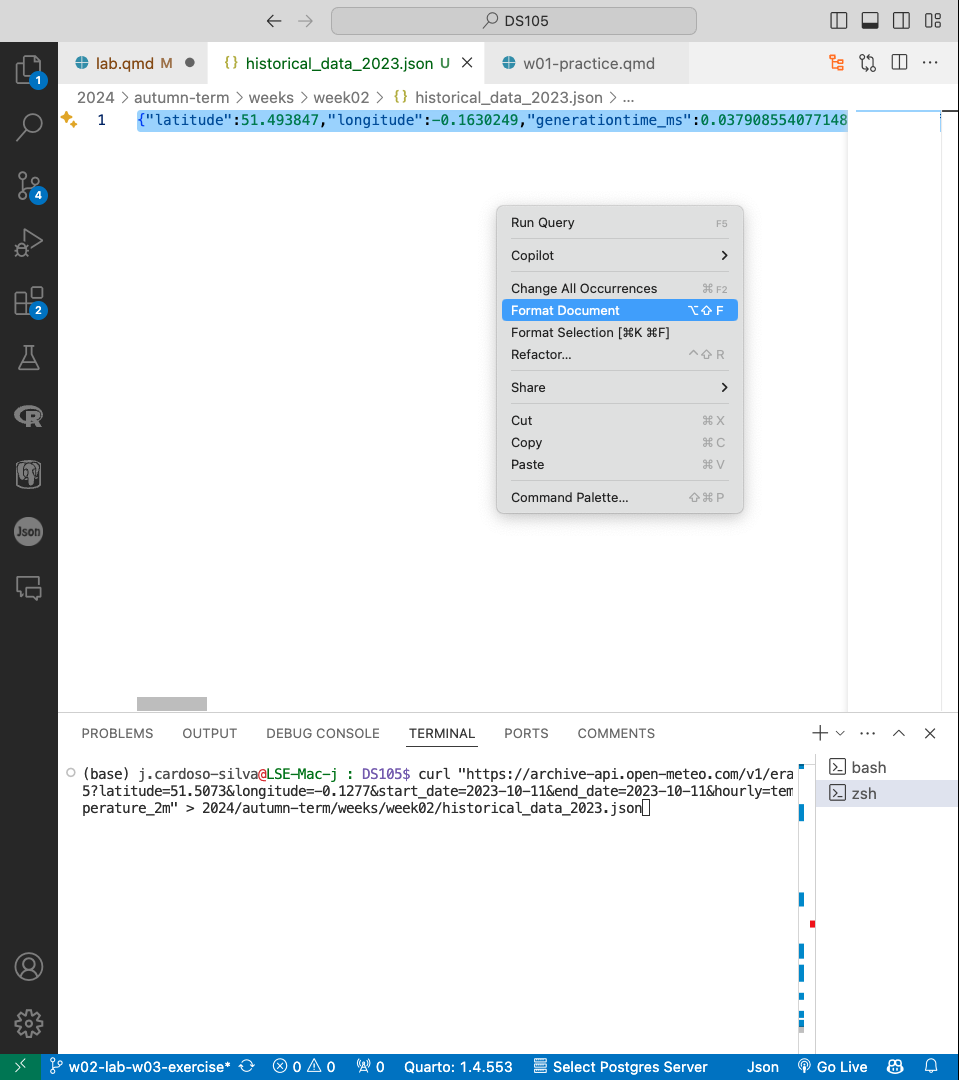Close the terminal panel
The image size is (959, 1080).
click(930, 733)
